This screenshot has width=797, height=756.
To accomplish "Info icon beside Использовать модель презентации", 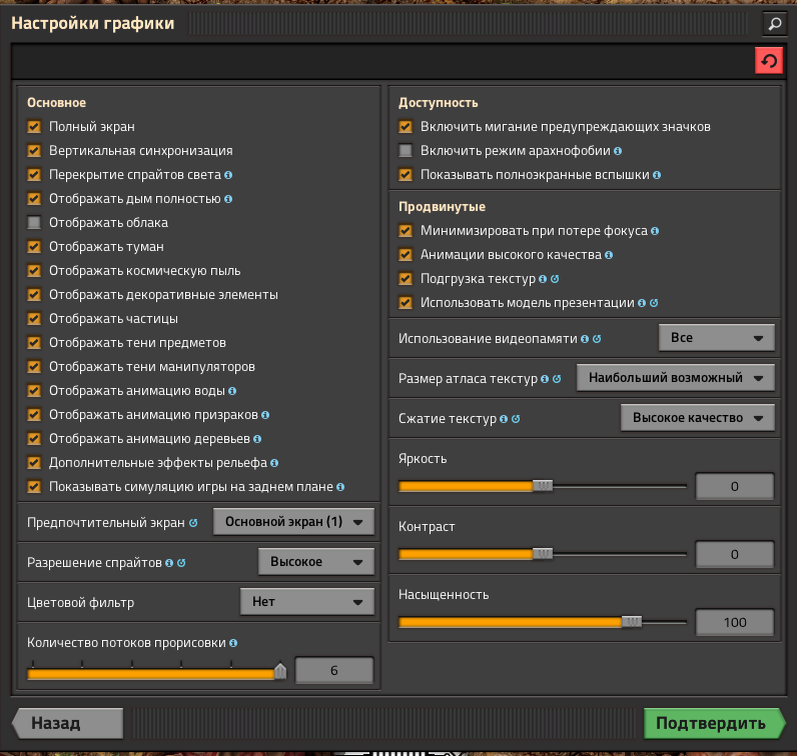I will (x=642, y=303).
